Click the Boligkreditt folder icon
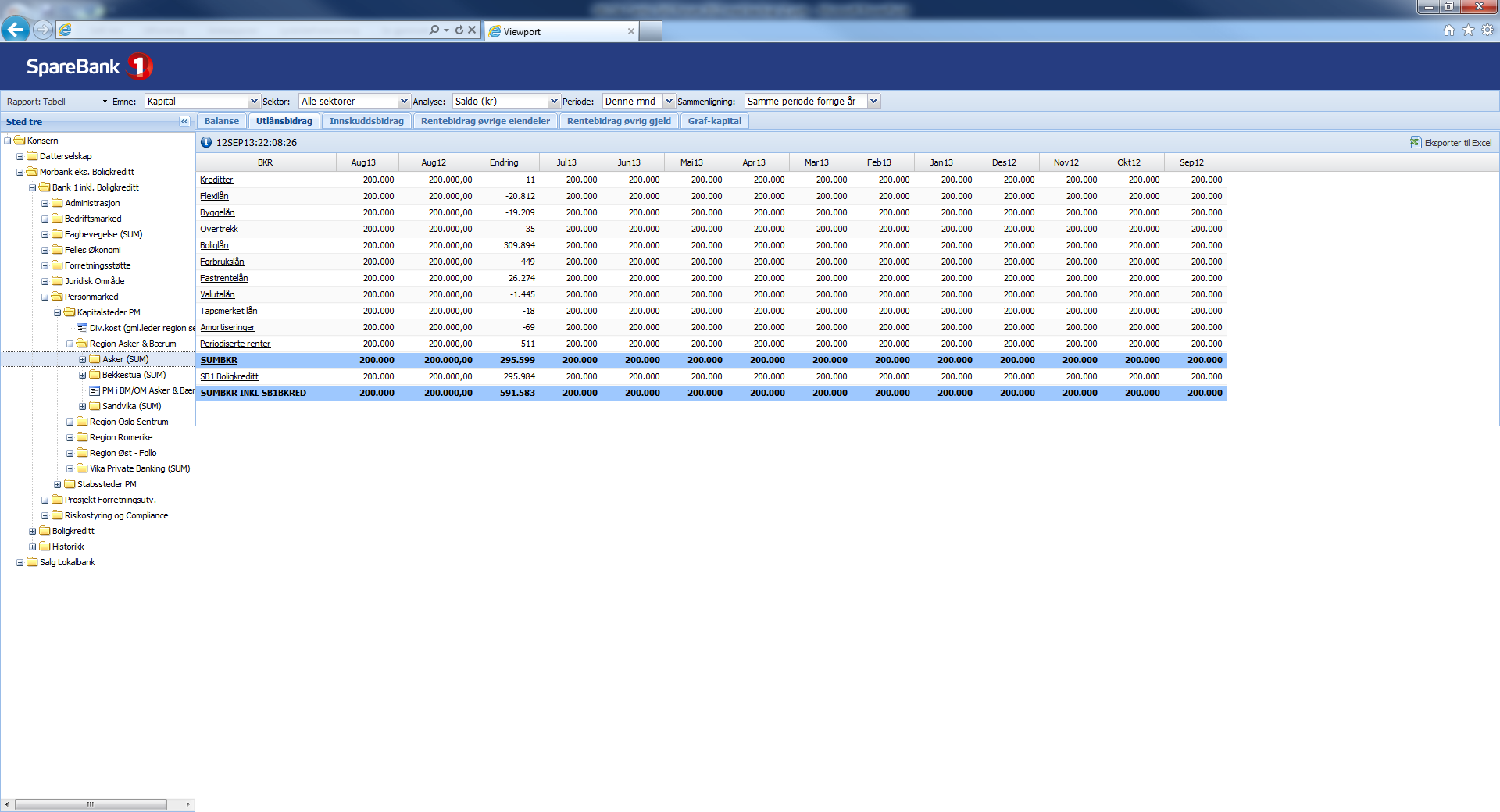Screen dimensions: 1500x812 click(x=45, y=531)
